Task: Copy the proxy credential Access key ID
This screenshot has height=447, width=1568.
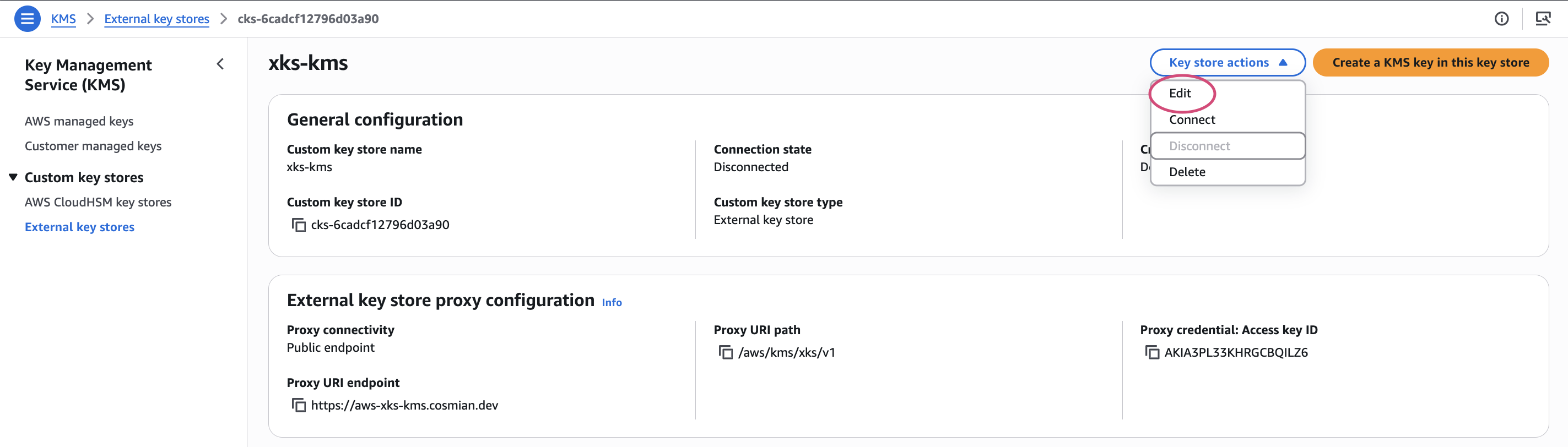Action: click(1151, 353)
